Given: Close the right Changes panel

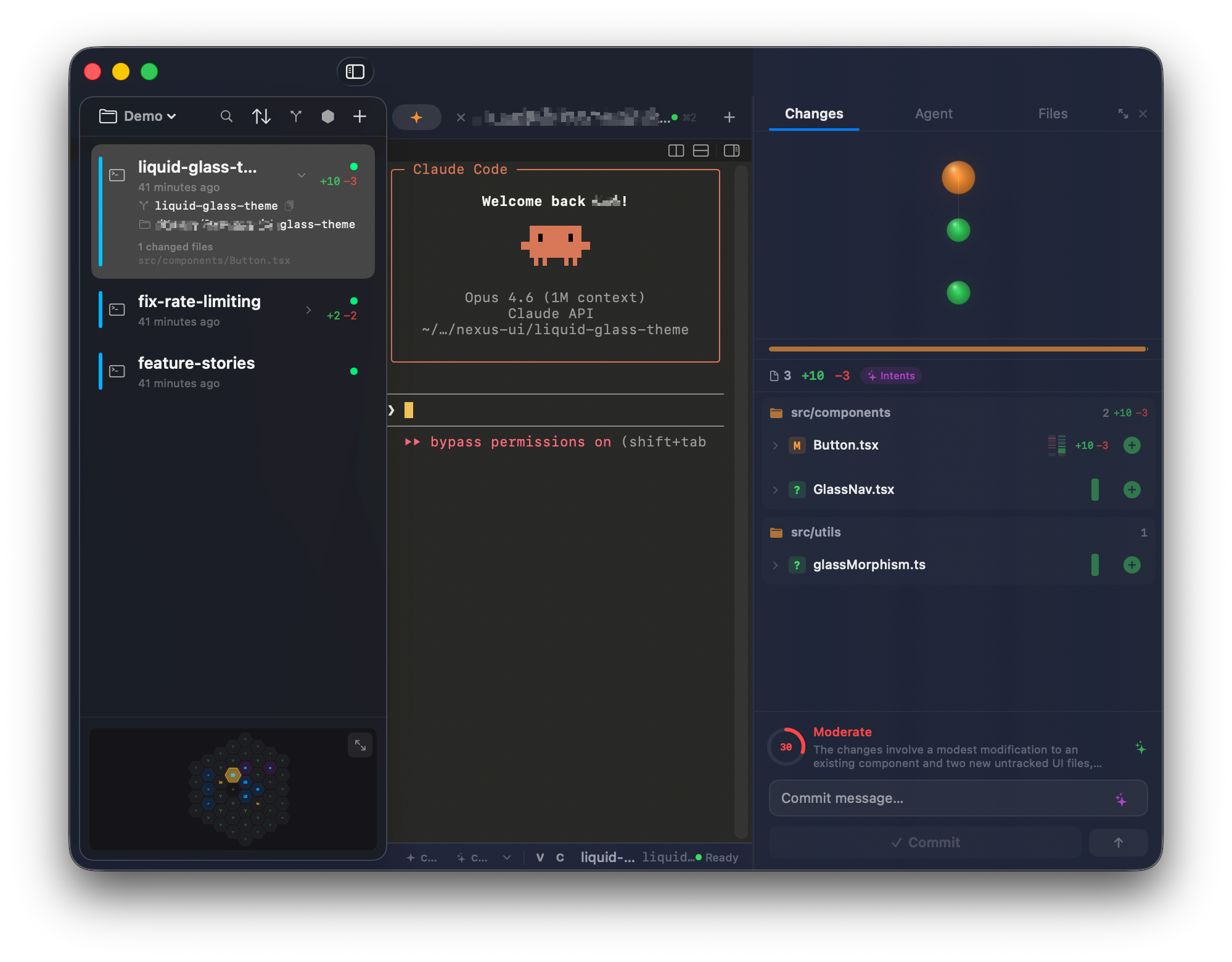Looking at the screenshot, I should point(1143,113).
